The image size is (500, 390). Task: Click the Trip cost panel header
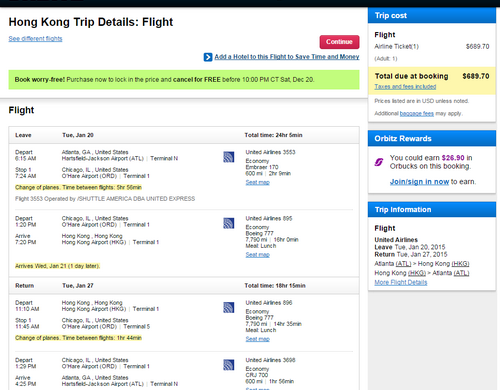point(432,16)
